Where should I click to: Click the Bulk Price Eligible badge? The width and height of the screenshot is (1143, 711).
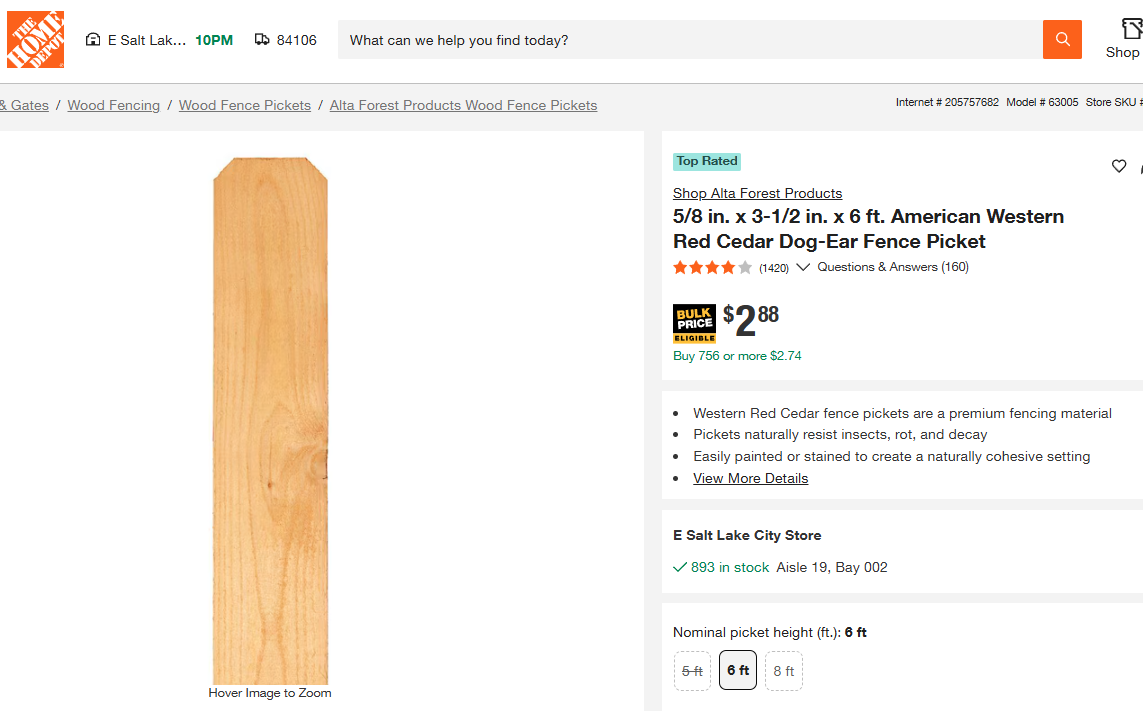pyautogui.click(x=694, y=323)
